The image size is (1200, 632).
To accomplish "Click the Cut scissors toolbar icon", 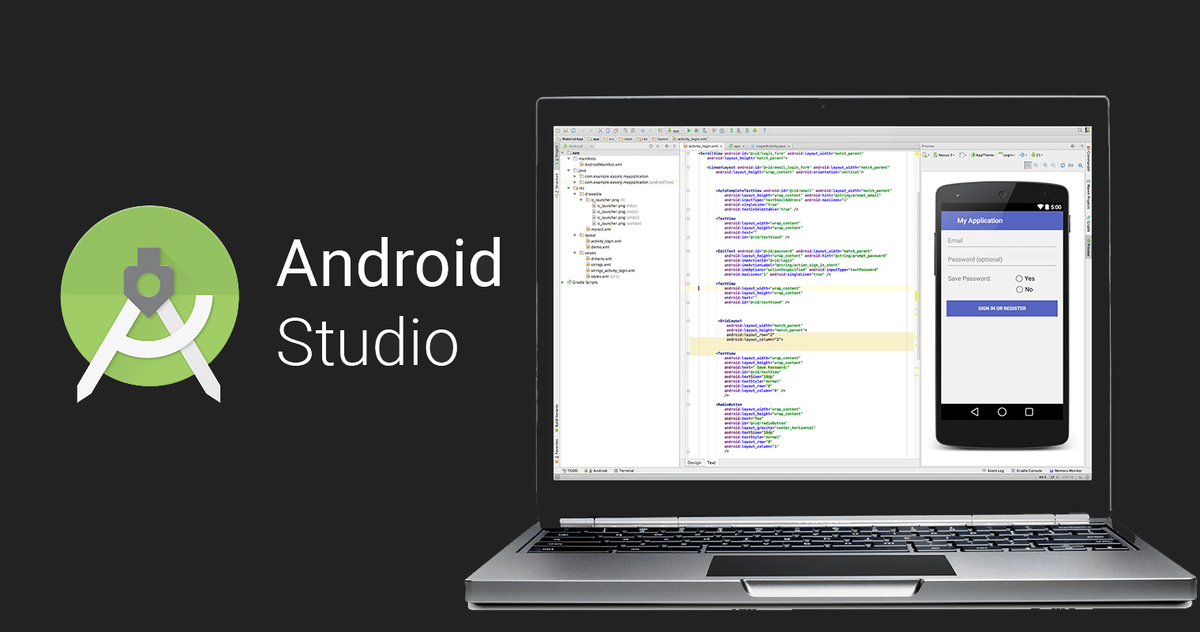I will click(x=600, y=131).
